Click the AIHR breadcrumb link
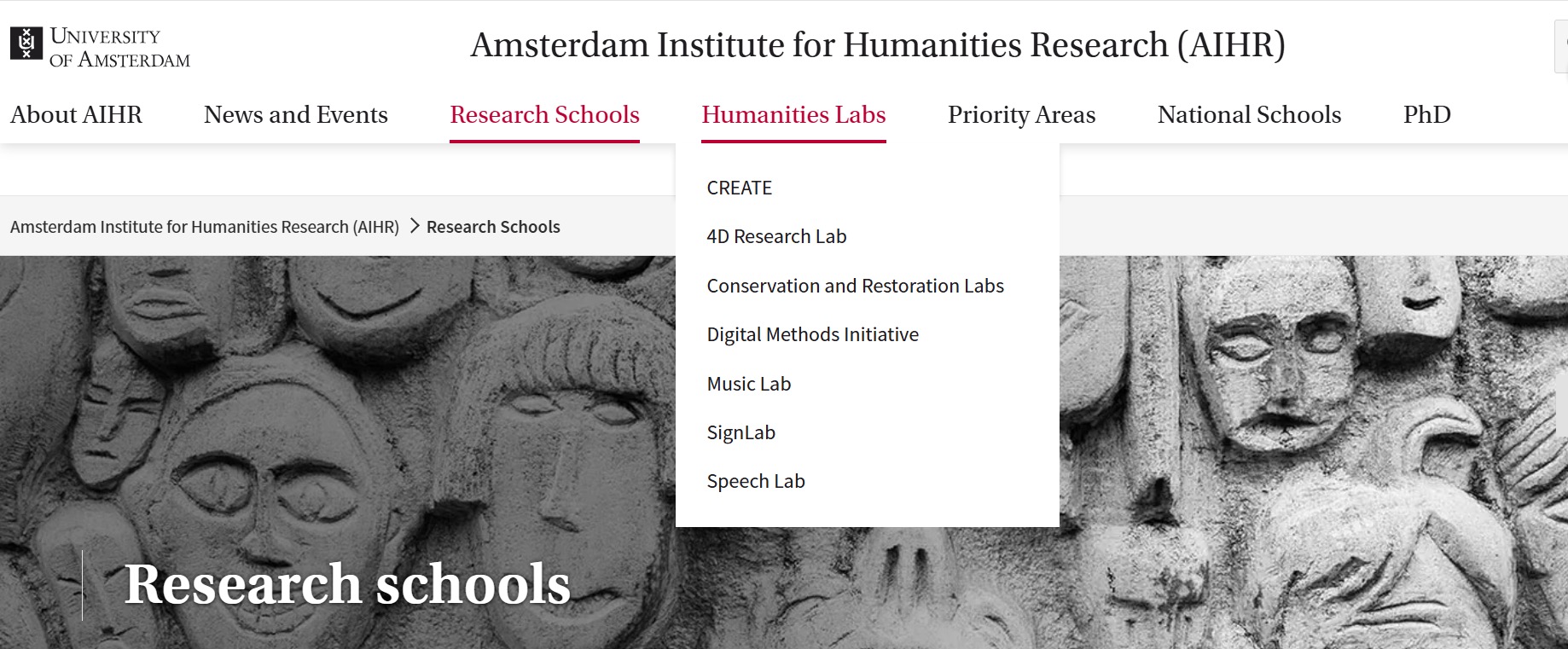 tap(205, 227)
